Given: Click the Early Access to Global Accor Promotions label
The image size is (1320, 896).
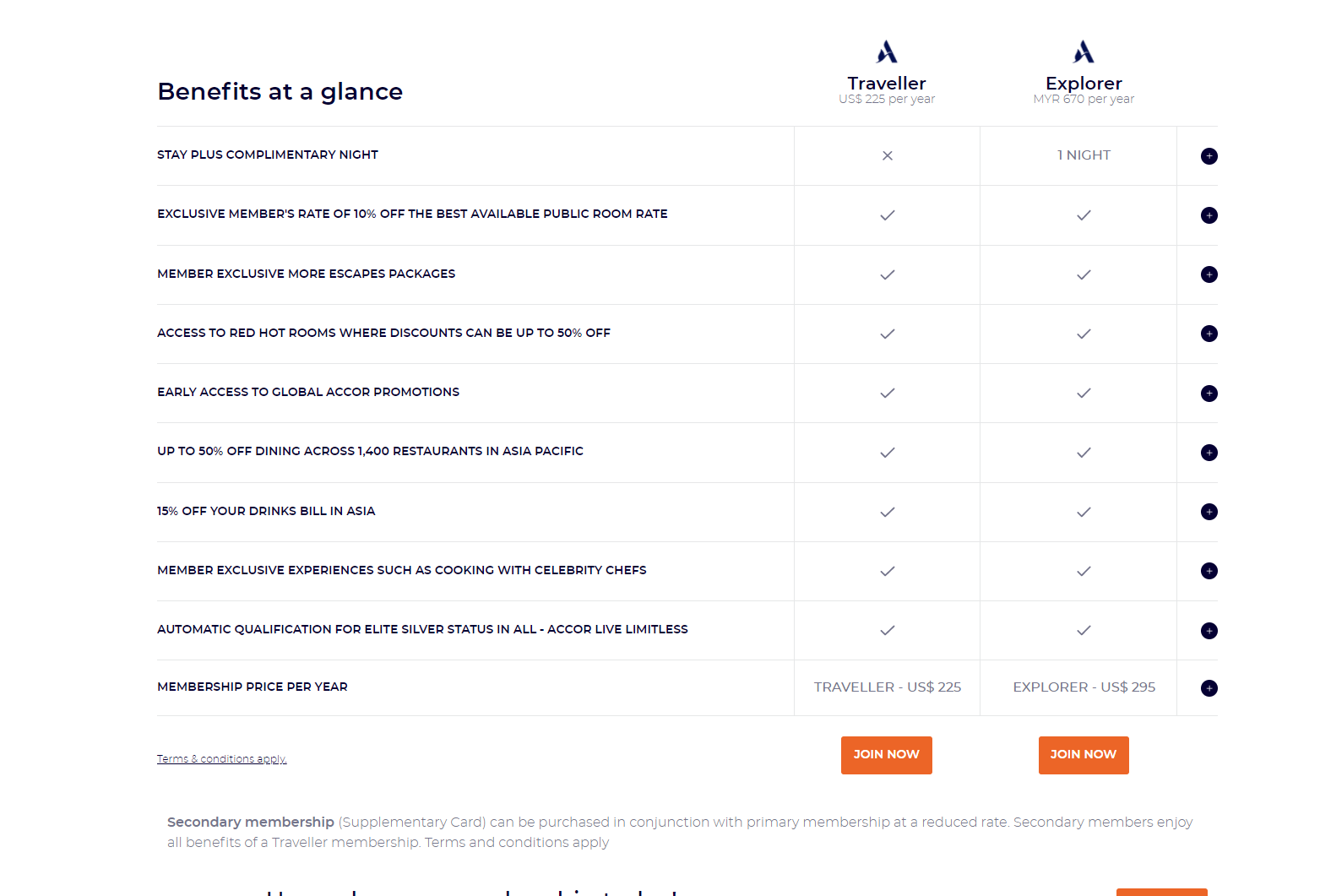Looking at the screenshot, I should pos(308,392).
